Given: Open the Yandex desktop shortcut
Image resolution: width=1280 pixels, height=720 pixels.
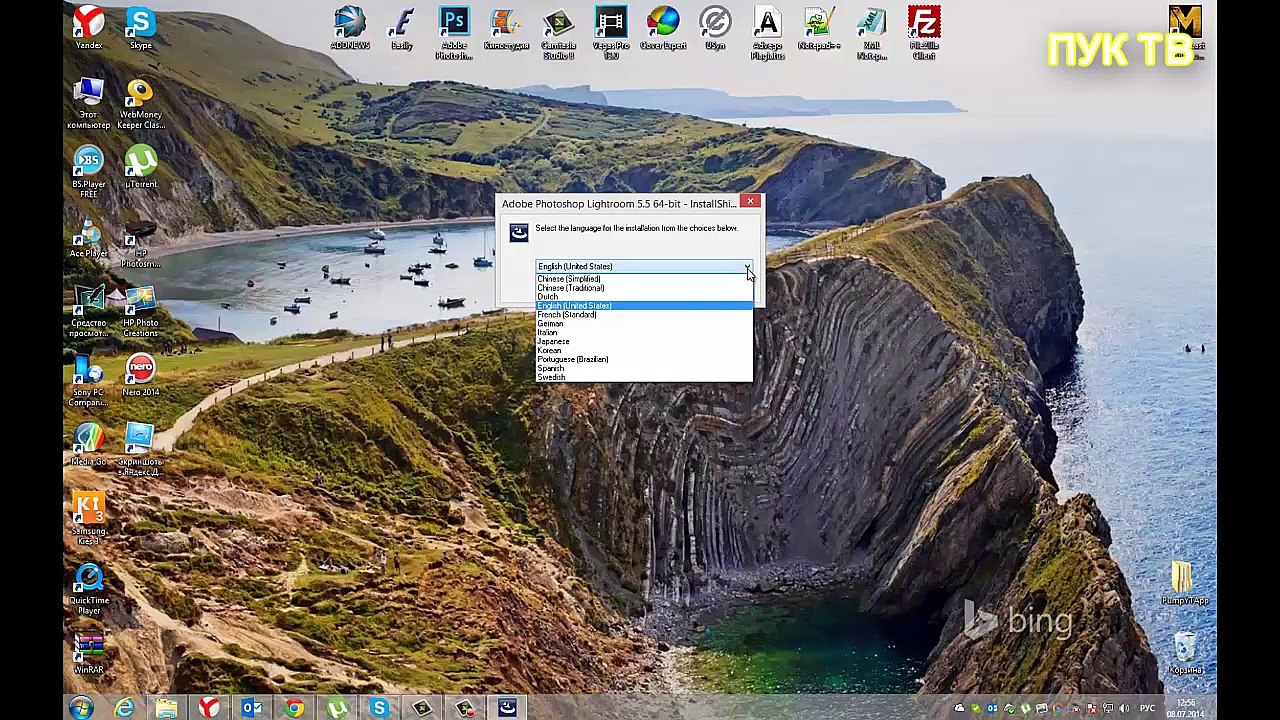Looking at the screenshot, I should tap(89, 28).
